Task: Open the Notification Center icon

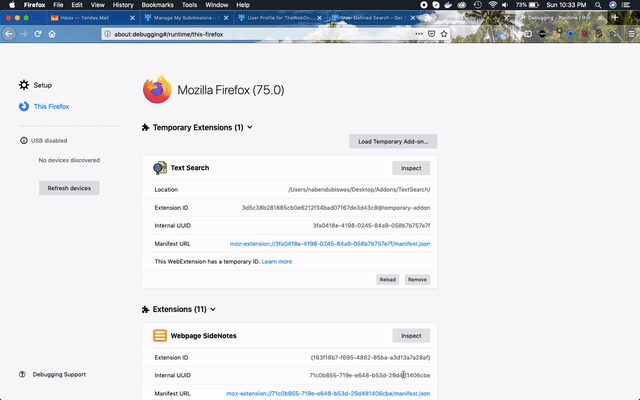Action: click(627, 5)
